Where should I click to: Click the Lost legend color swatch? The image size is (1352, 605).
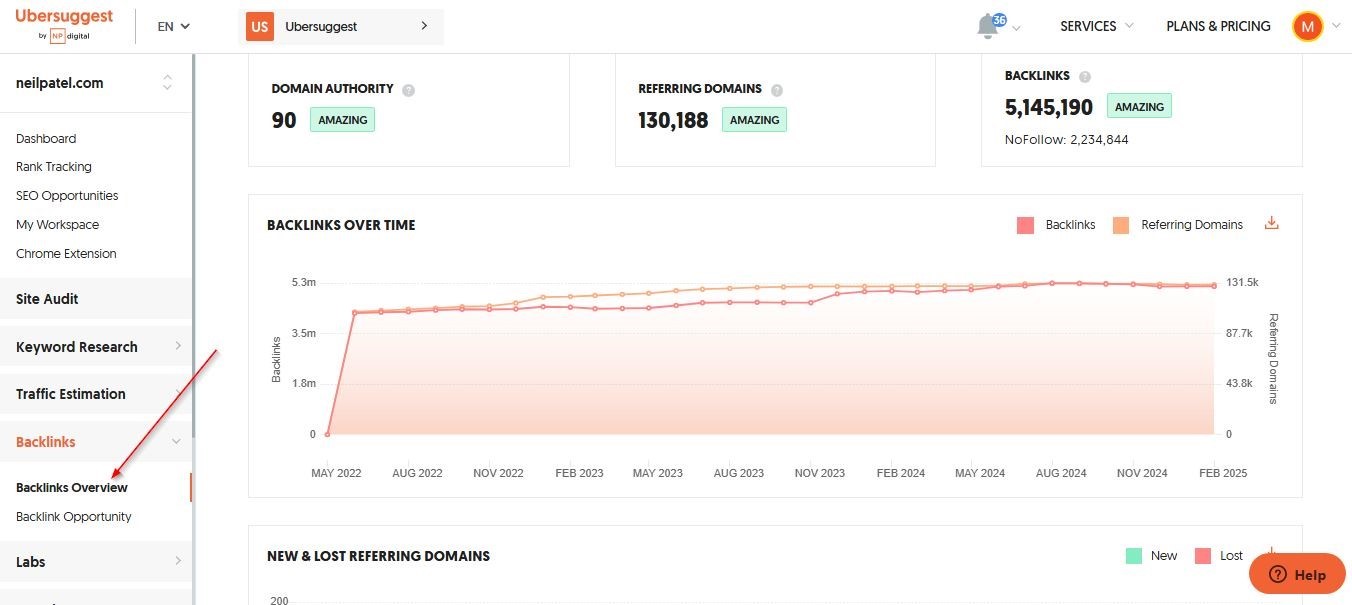[x=1203, y=556]
